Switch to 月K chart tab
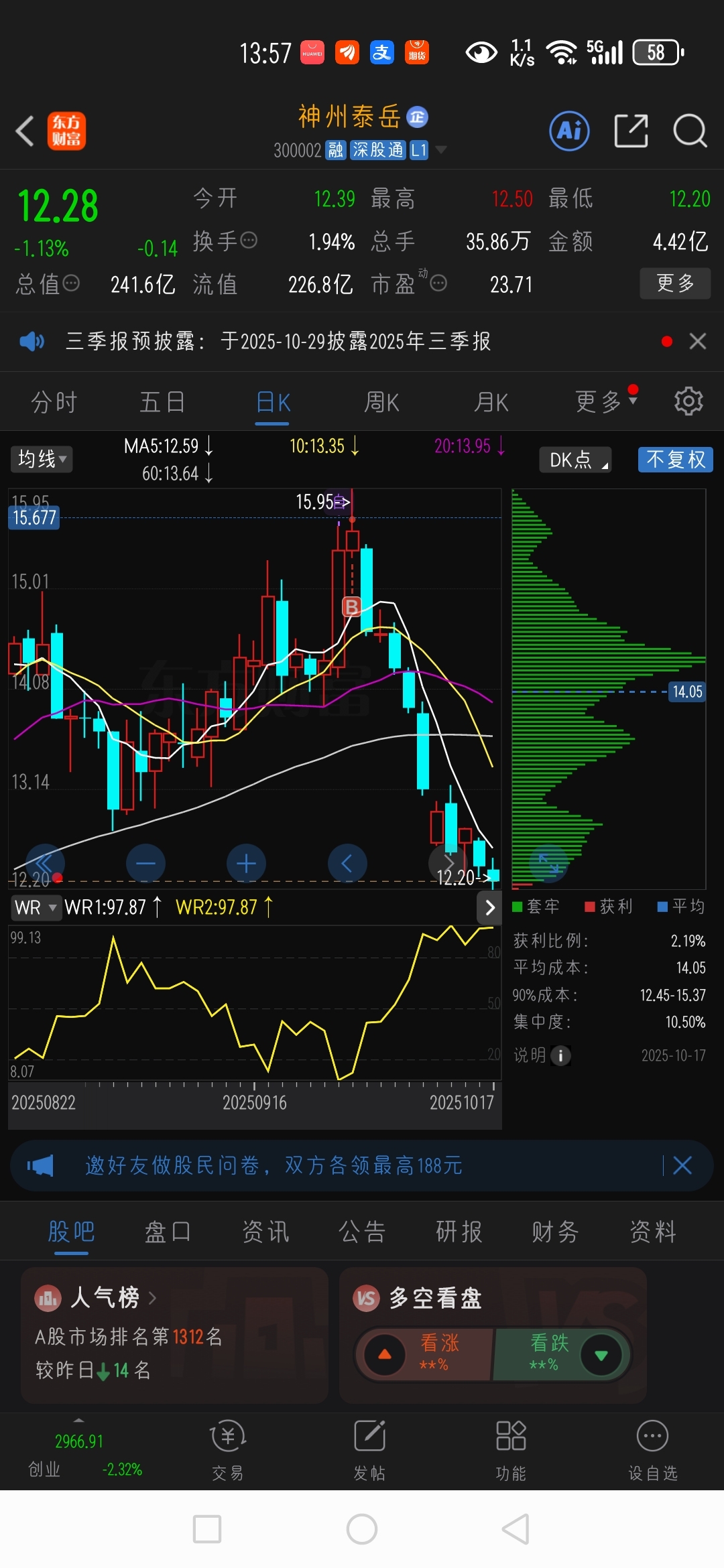 pos(491,402)
